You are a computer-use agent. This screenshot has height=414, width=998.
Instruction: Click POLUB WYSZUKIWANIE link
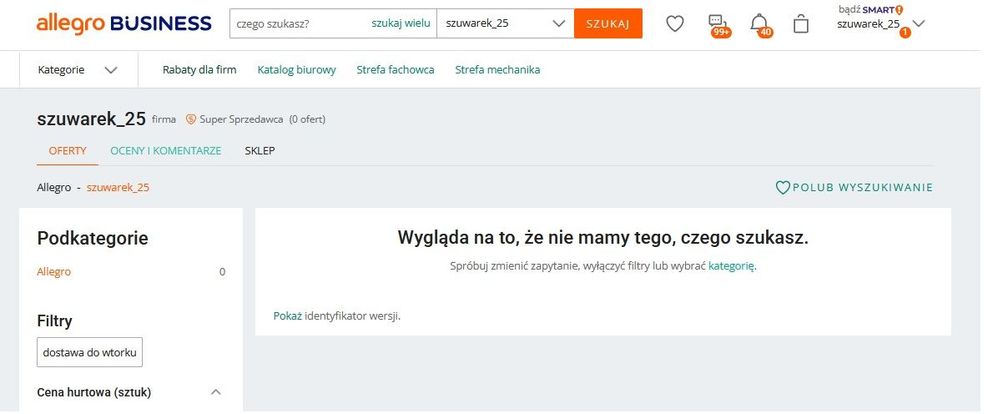pyautogui.click(x=862, y=188)
